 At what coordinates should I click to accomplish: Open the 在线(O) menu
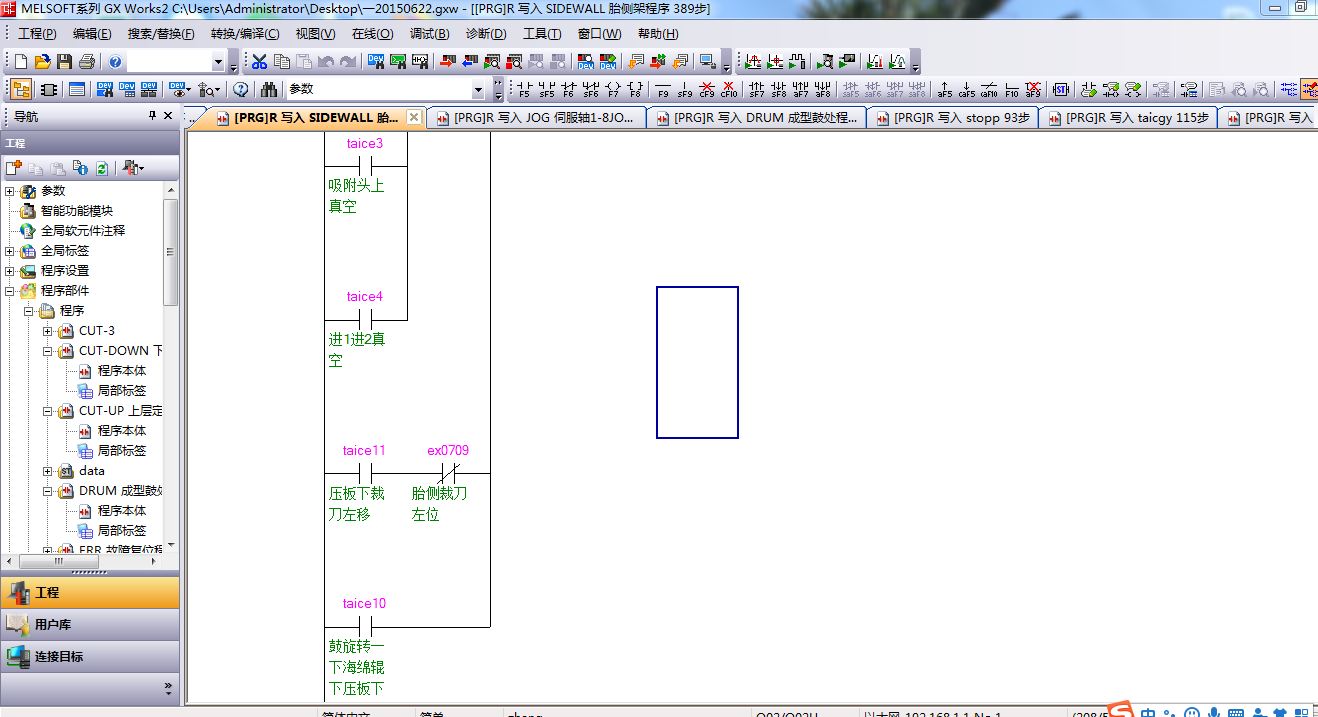click(x=372, y=34)
